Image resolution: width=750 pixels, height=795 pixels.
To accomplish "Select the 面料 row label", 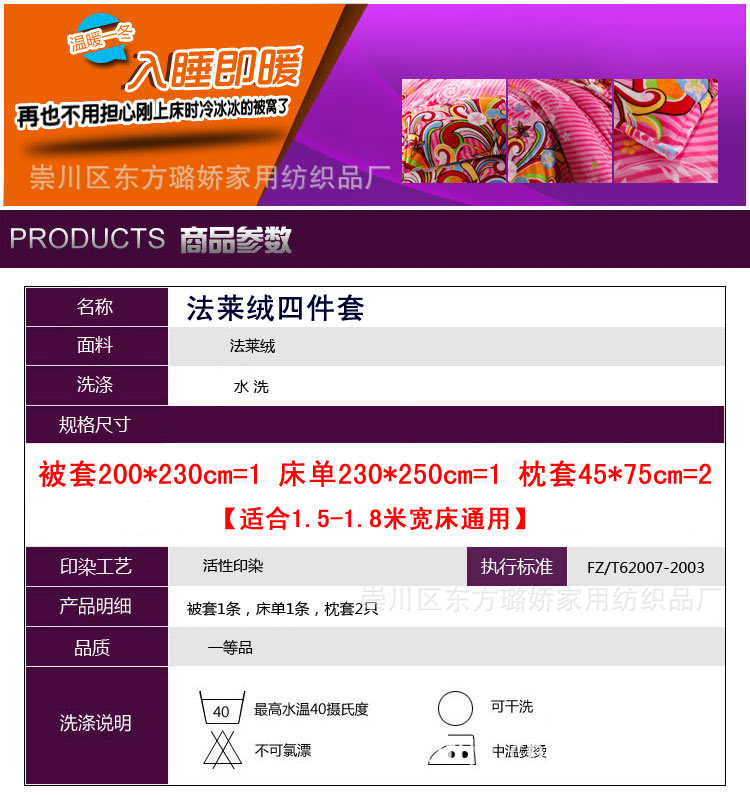I will click(x=96, y=346).
